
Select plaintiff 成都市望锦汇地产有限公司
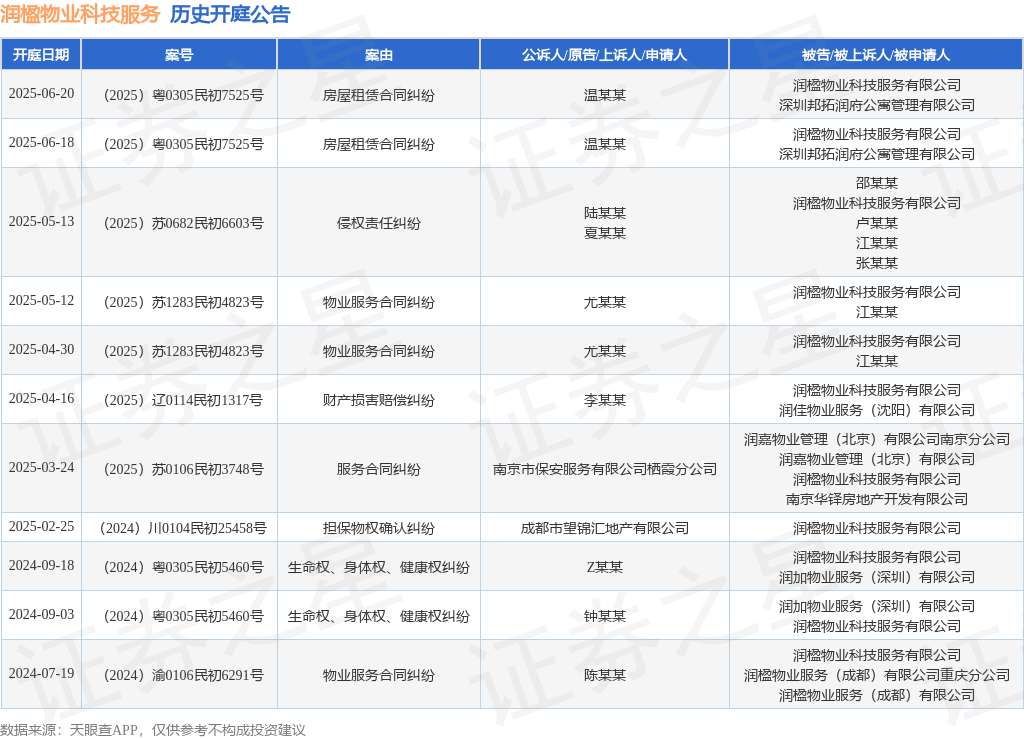coord(605,528)
